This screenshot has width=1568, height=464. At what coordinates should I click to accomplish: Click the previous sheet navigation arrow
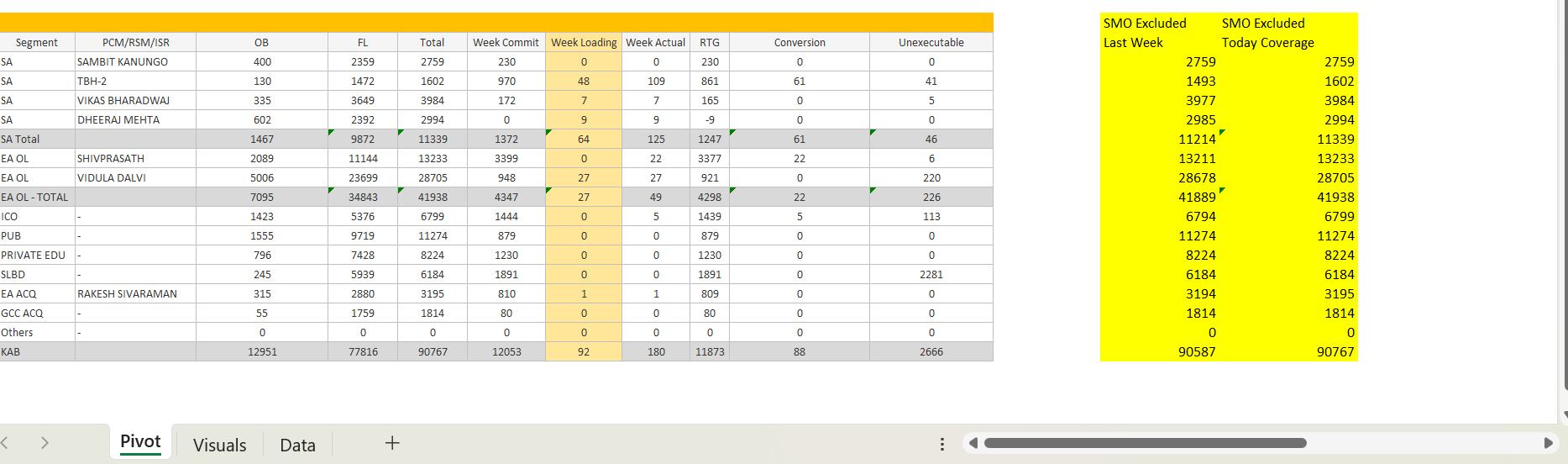(x=5, y=443)
